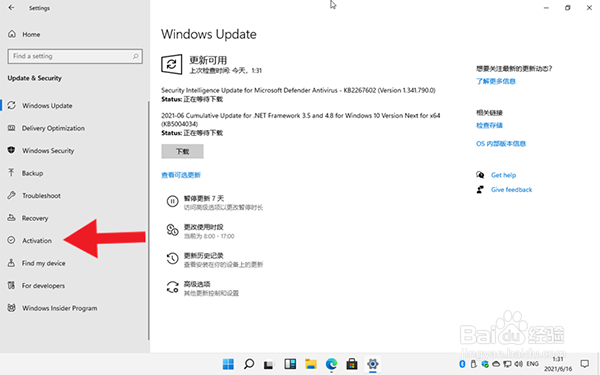
Task: Click the Windows Insider Program icon
Action: point(11,308)
